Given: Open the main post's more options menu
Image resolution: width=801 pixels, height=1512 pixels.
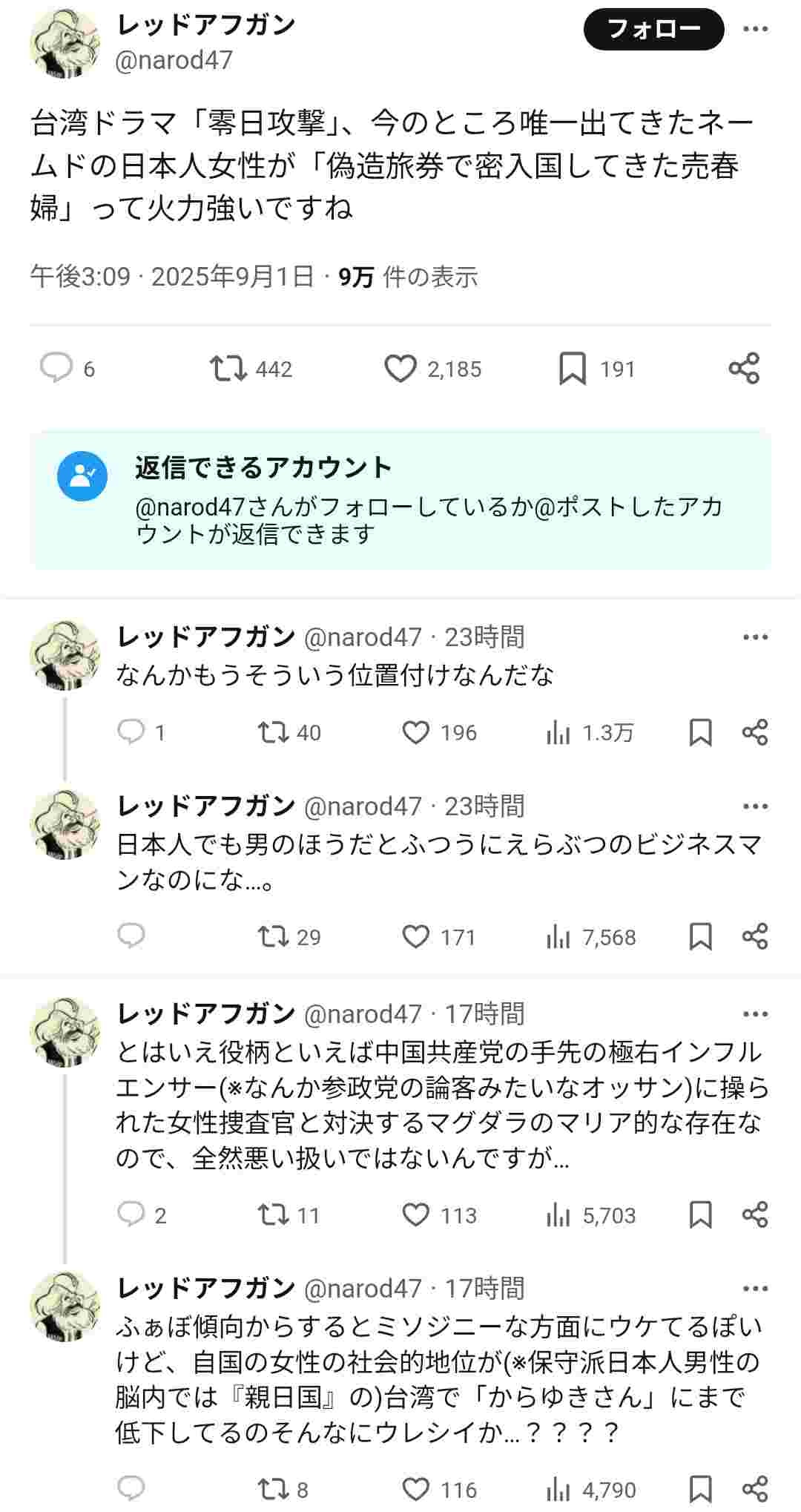Looking at the screenshot, I should click(x=755, y=29).
